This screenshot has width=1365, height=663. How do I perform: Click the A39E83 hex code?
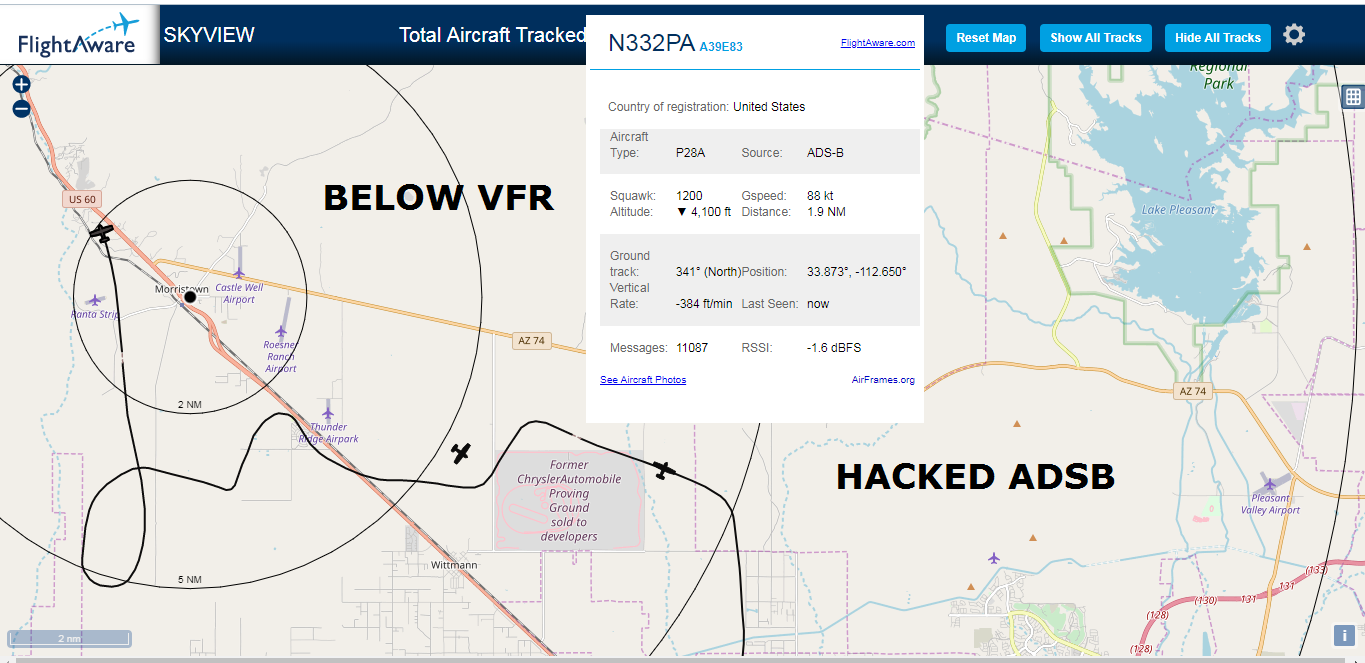(x=721, y=46)
